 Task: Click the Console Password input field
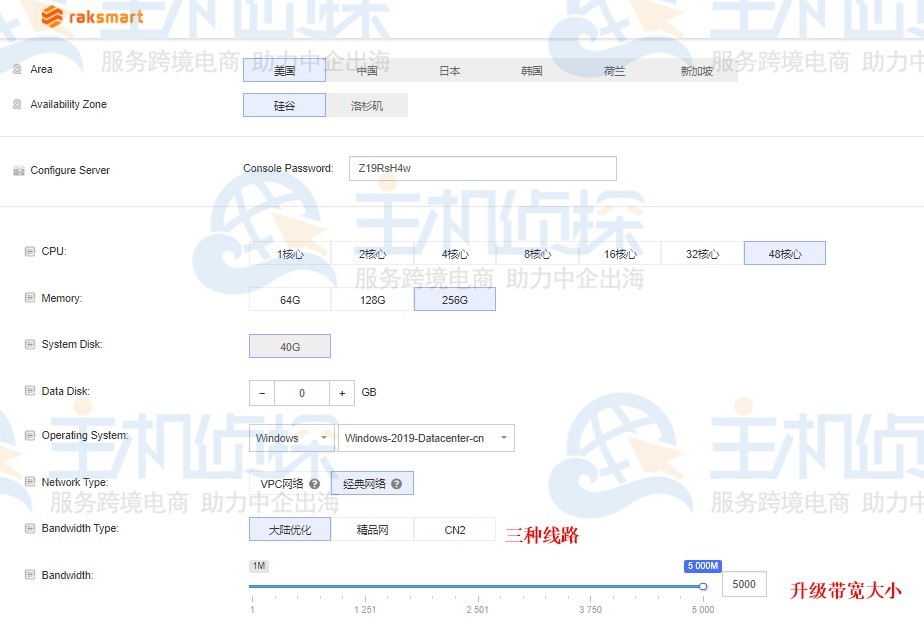pyautogui.click(x=480, y=168)
